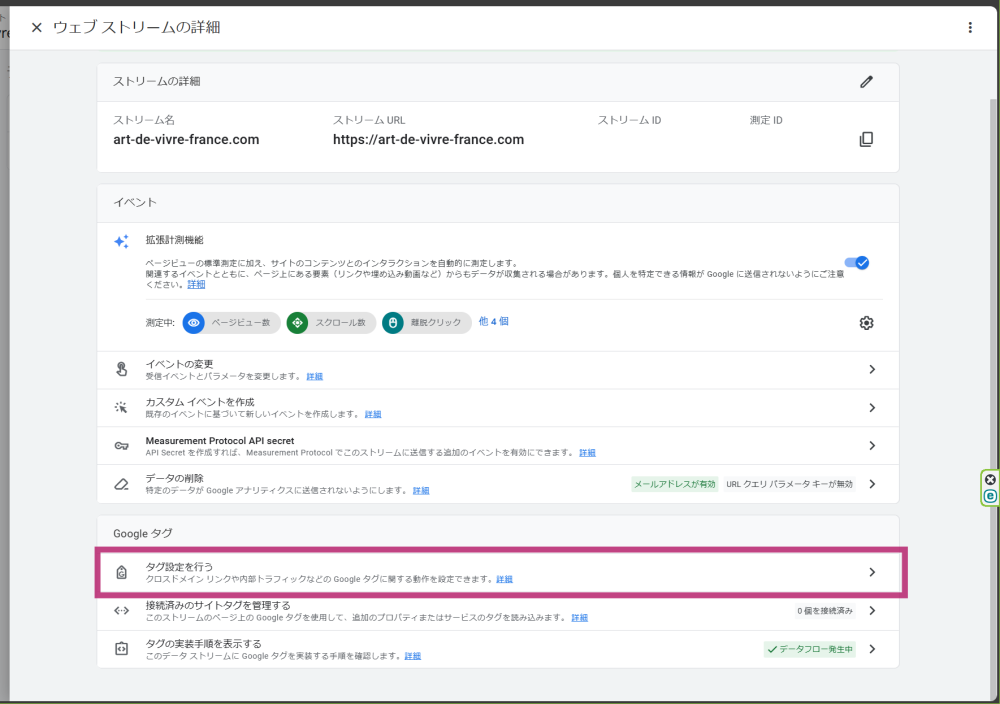The height and width of the screenshot is (704, 1000).
Task: Click the スクロール数 measurement chip label
Action: coord(341,323)
